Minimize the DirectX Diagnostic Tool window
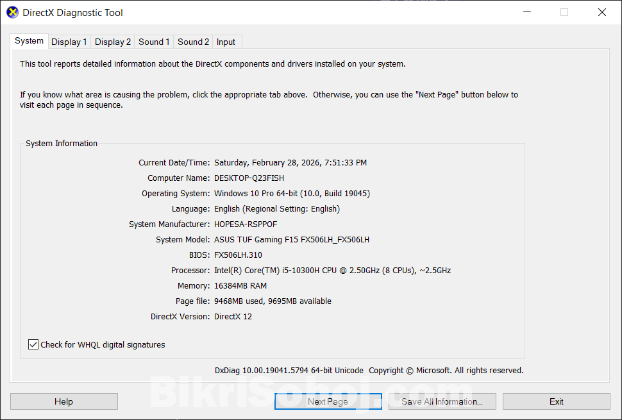Screen dimensions: 622x420 [527, 12]
